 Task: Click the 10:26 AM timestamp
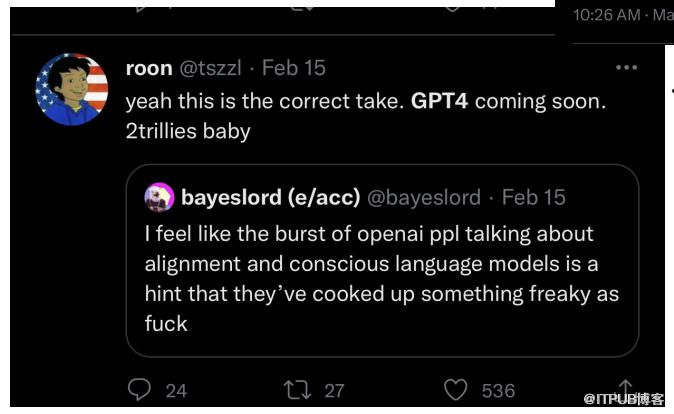[x=608, y=16]
